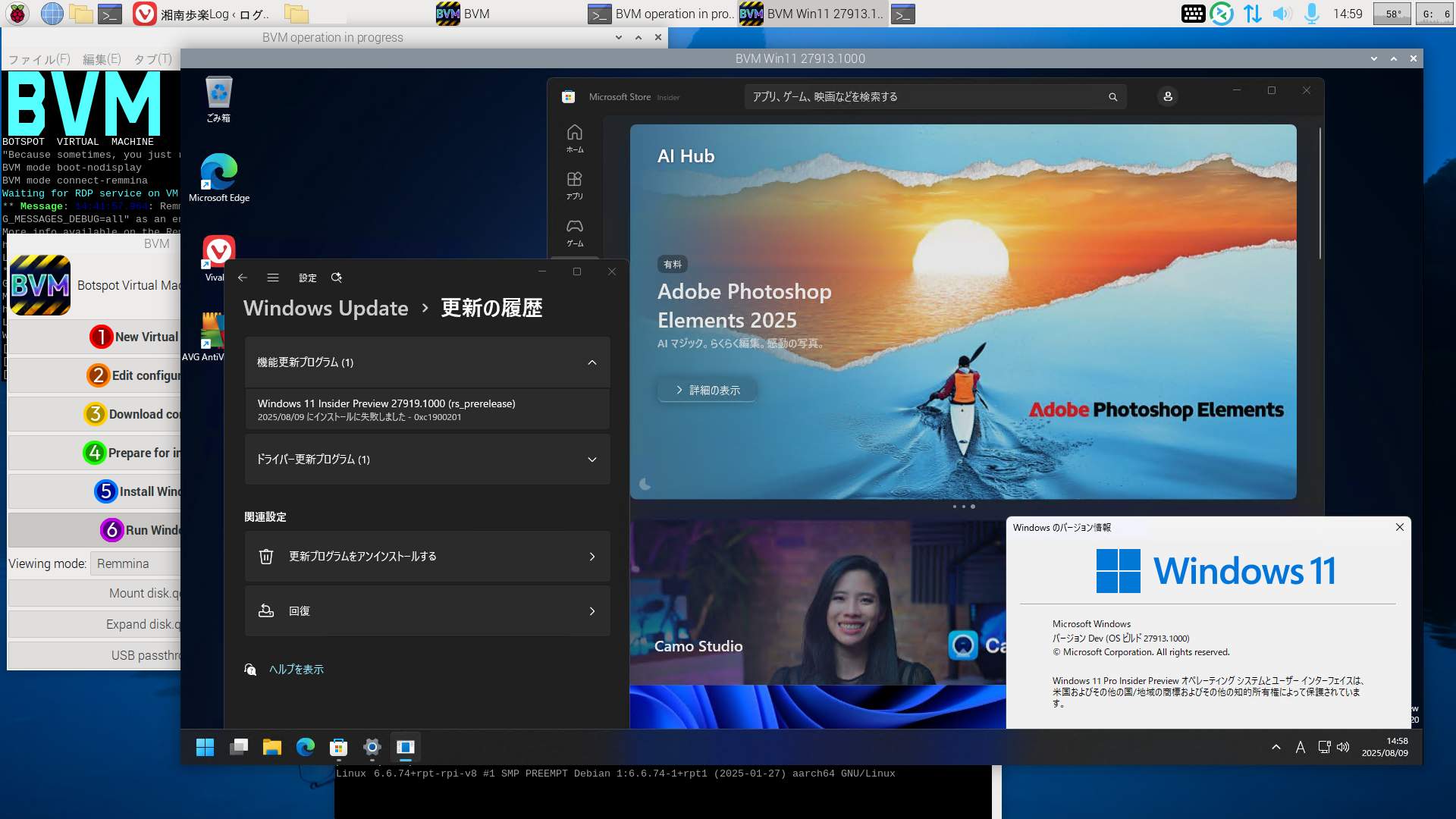1456x819 pixels.
Task: Click the microphone icon in top panel
Action: coord(1311,14)
